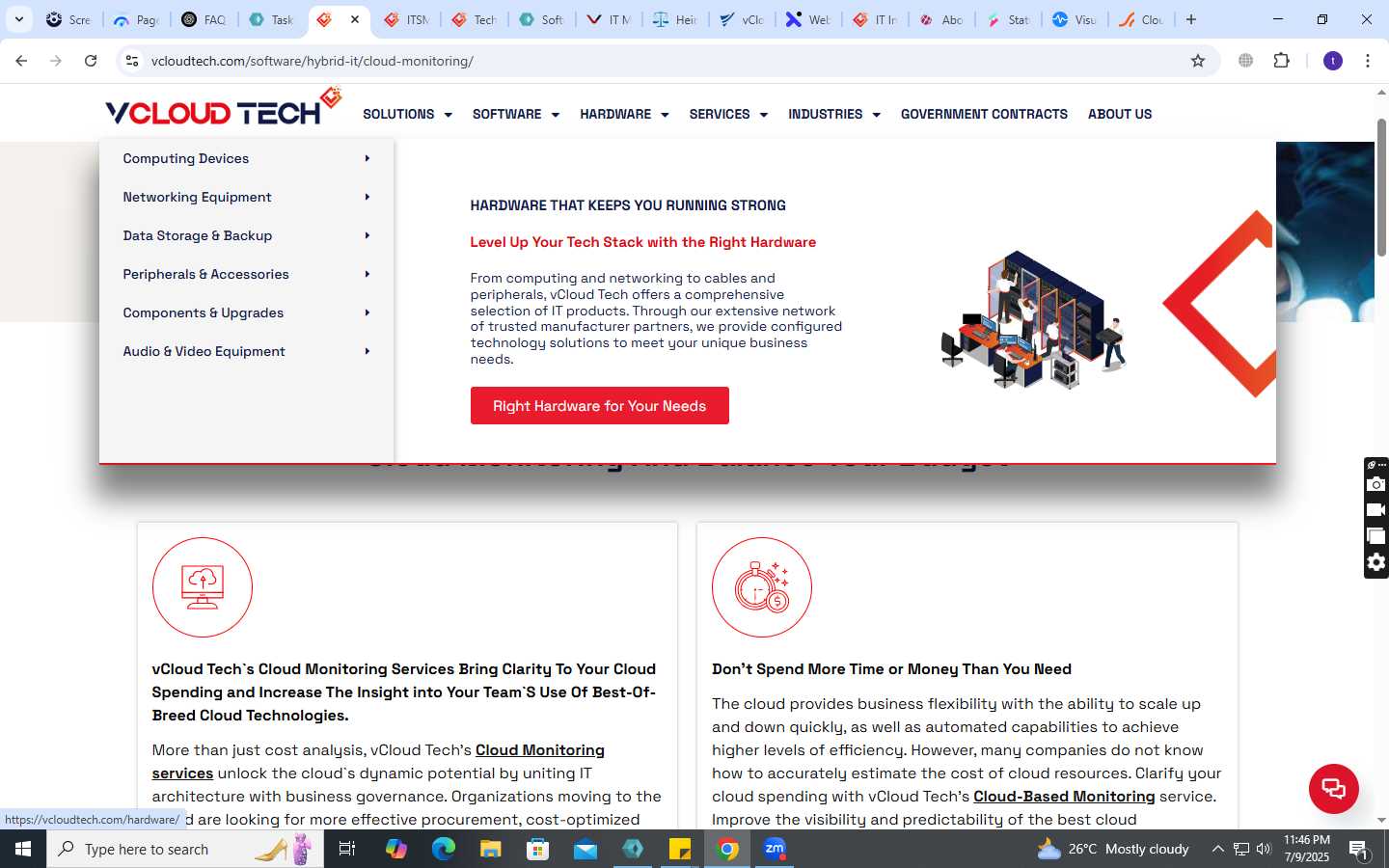1389x868 pixels.
Task: Open the weather widget in taskbar
Action: [1113, 849]
